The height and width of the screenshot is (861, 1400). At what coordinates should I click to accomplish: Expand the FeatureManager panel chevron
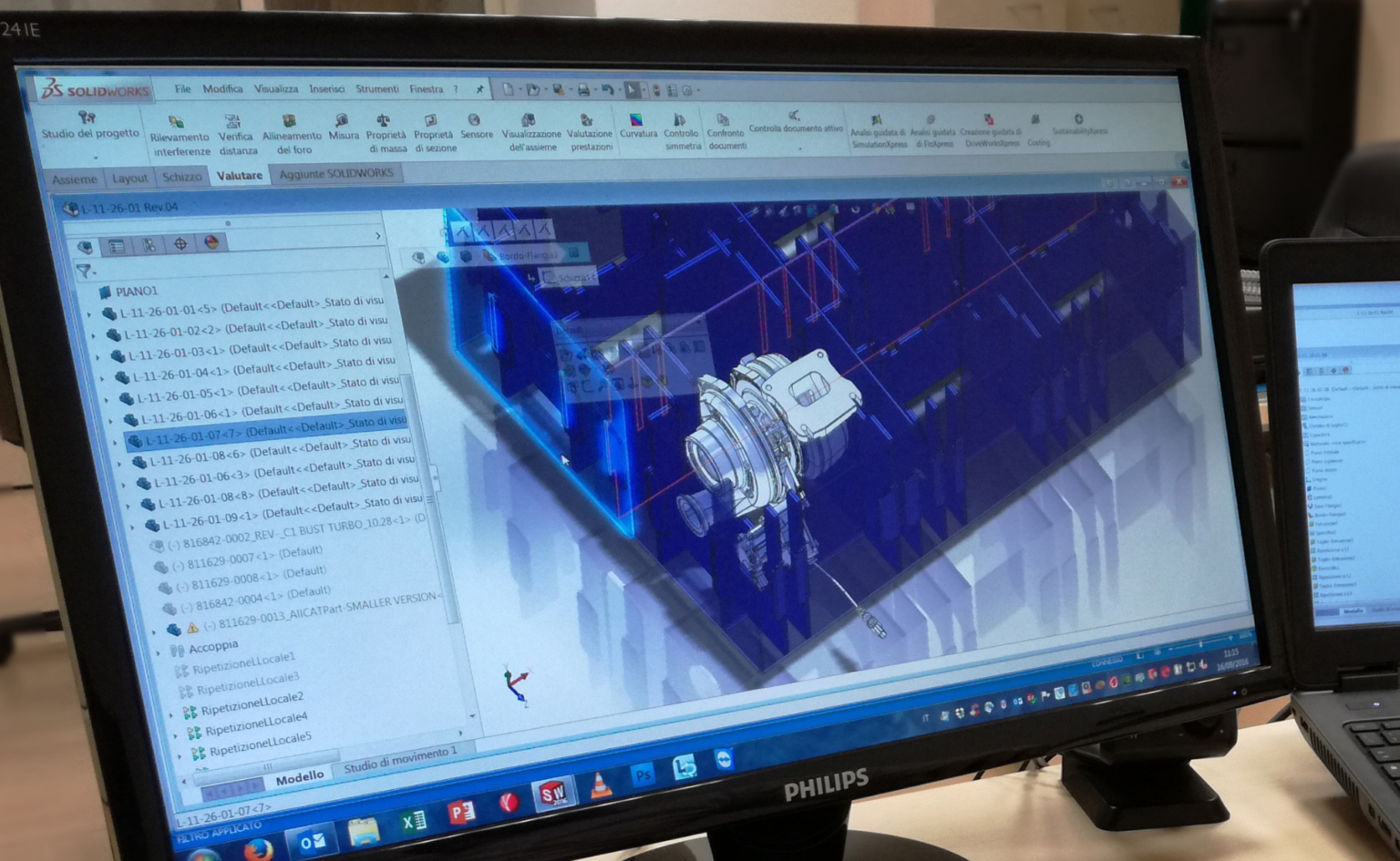click(x=378, y=236)
